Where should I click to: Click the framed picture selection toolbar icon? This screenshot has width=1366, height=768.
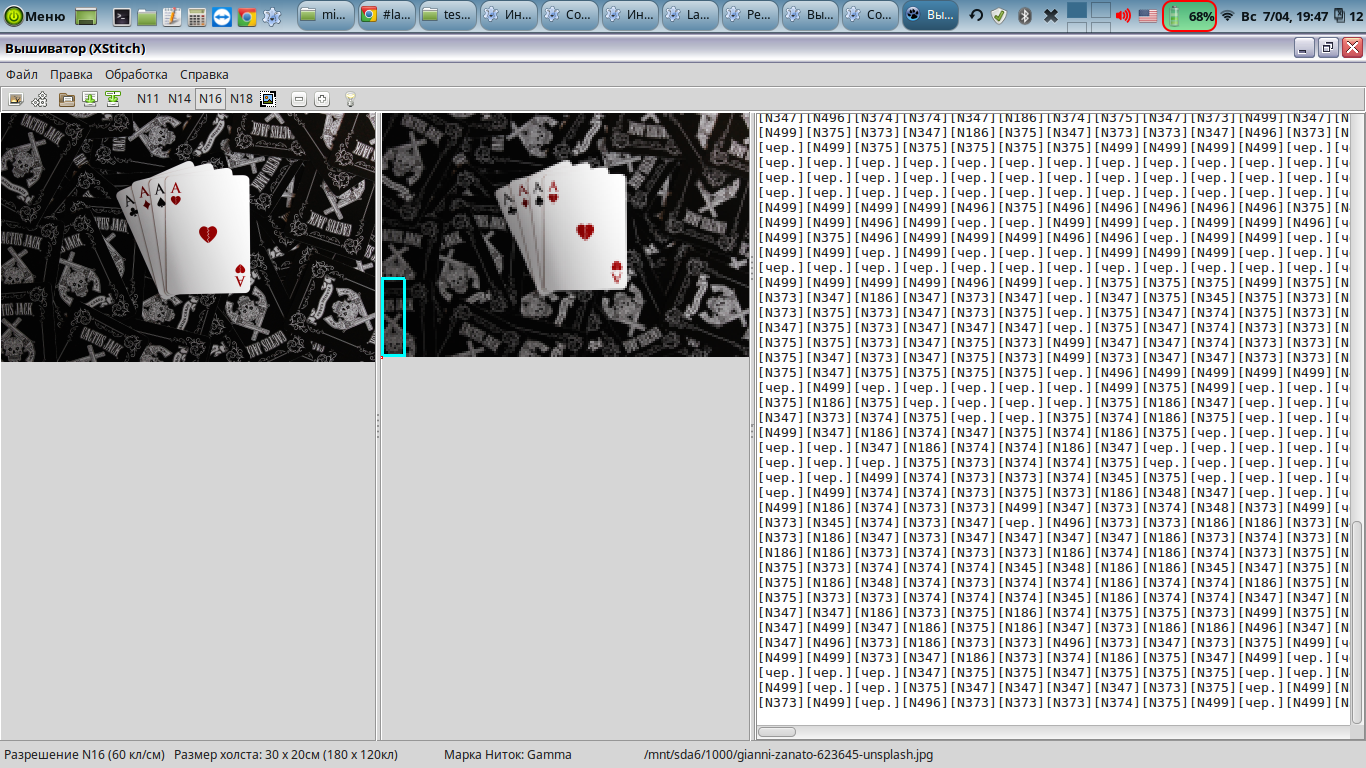pyautogui.click(x=268, y=98)
